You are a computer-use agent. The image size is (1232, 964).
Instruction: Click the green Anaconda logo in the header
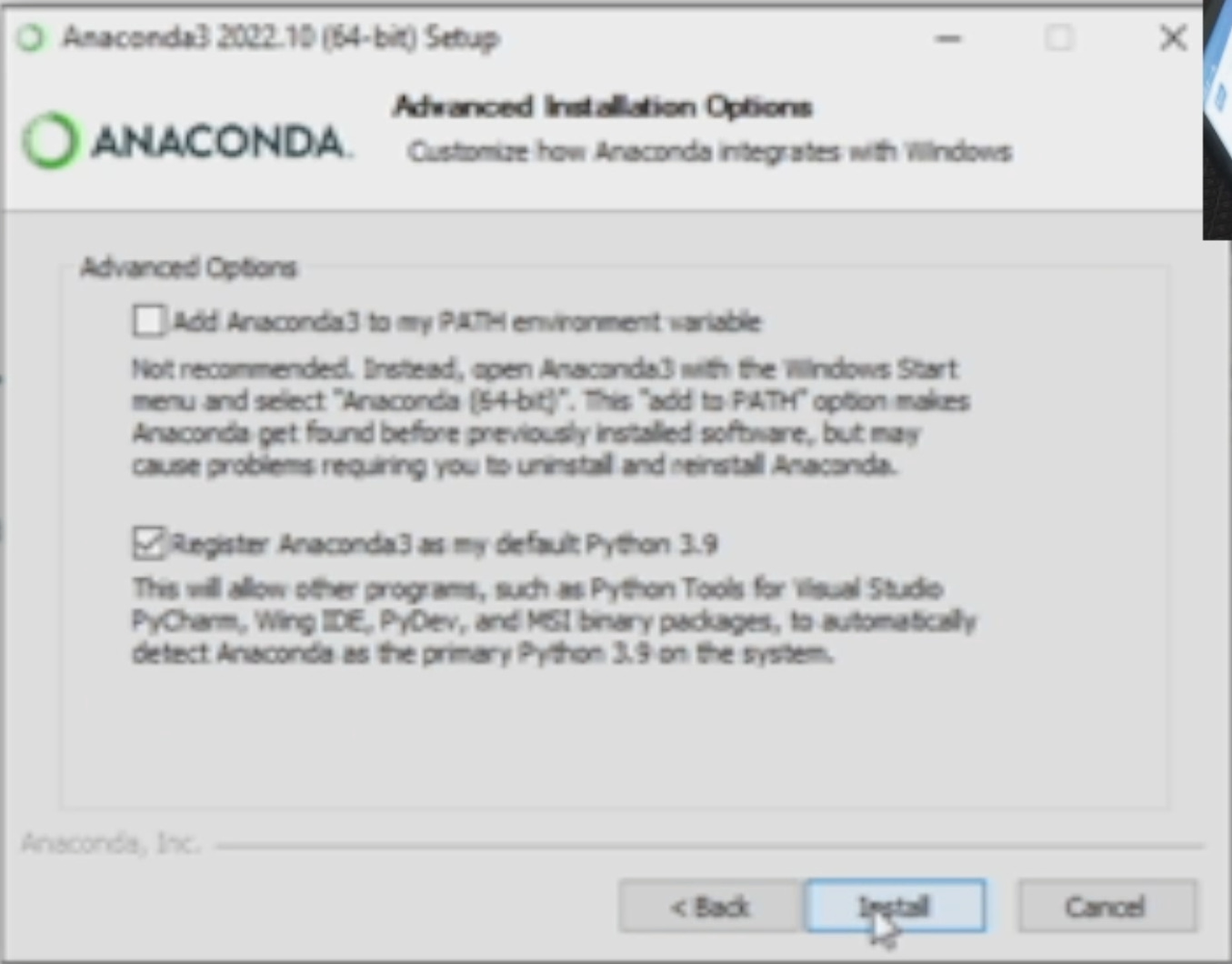[50, 141]
